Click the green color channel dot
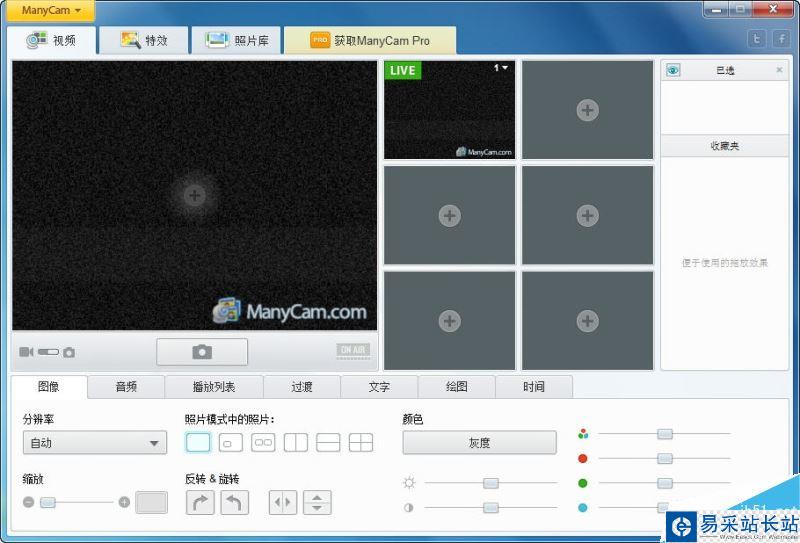800x543 pixels. point(583,483)
